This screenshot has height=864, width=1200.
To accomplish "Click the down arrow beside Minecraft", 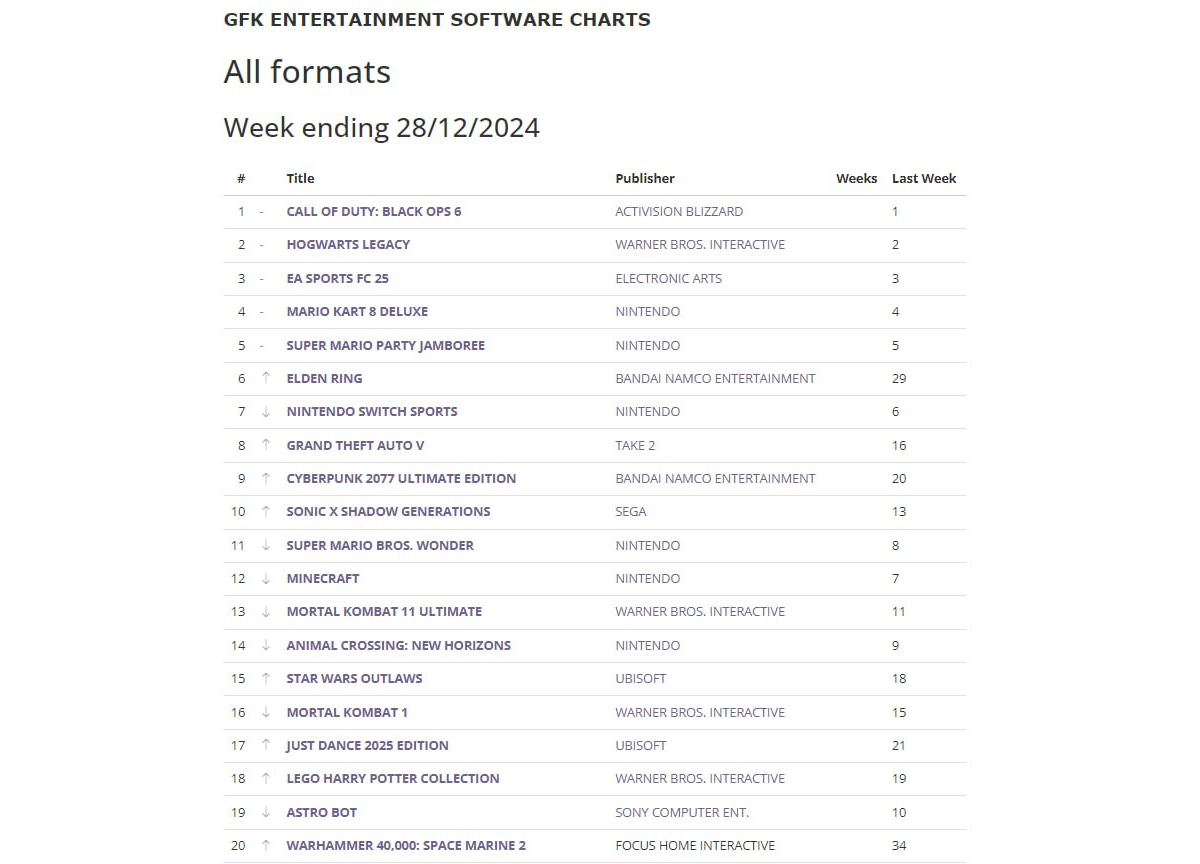I will coord(266,578).
